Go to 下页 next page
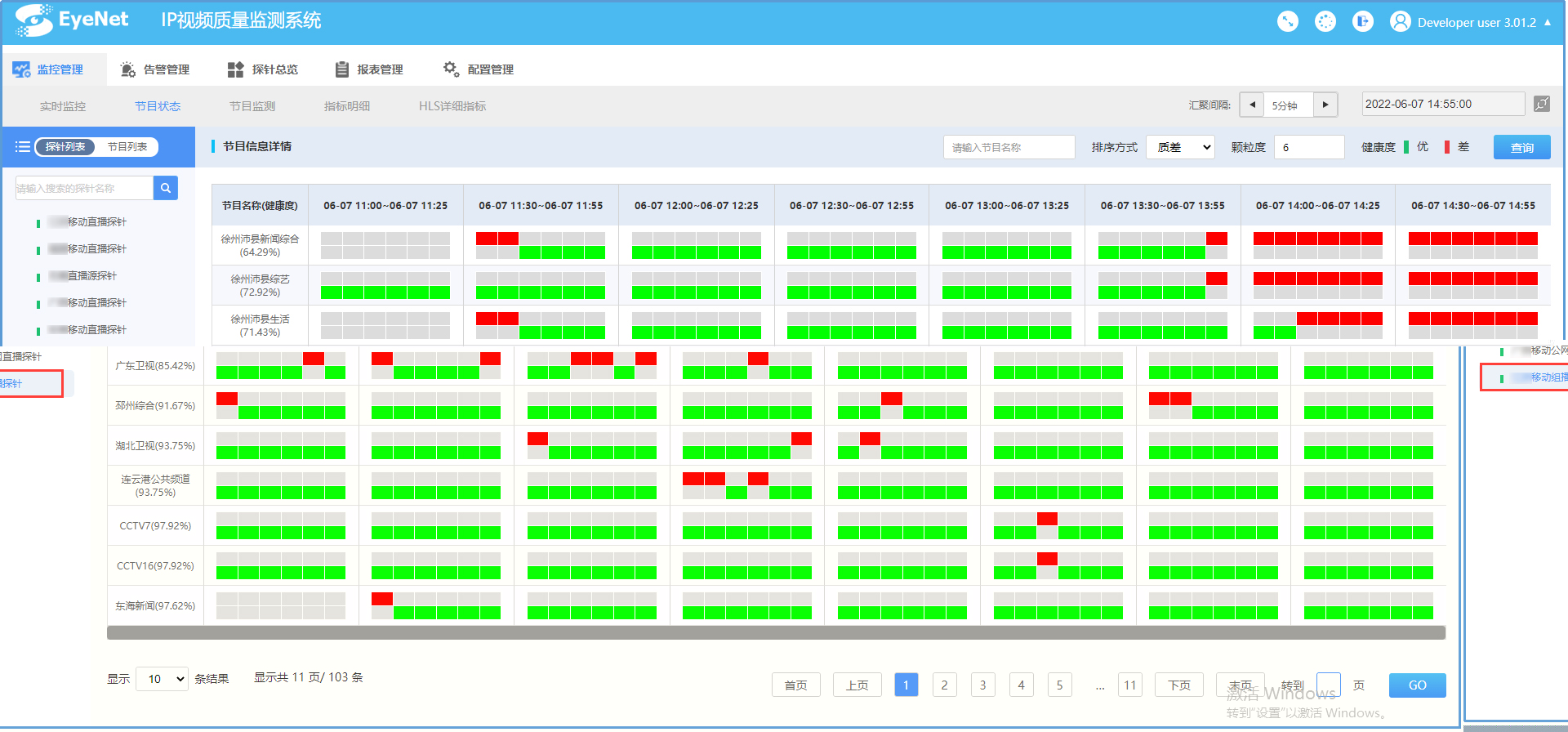Screen dimensions: 1568x732 tap(1178, 685)
